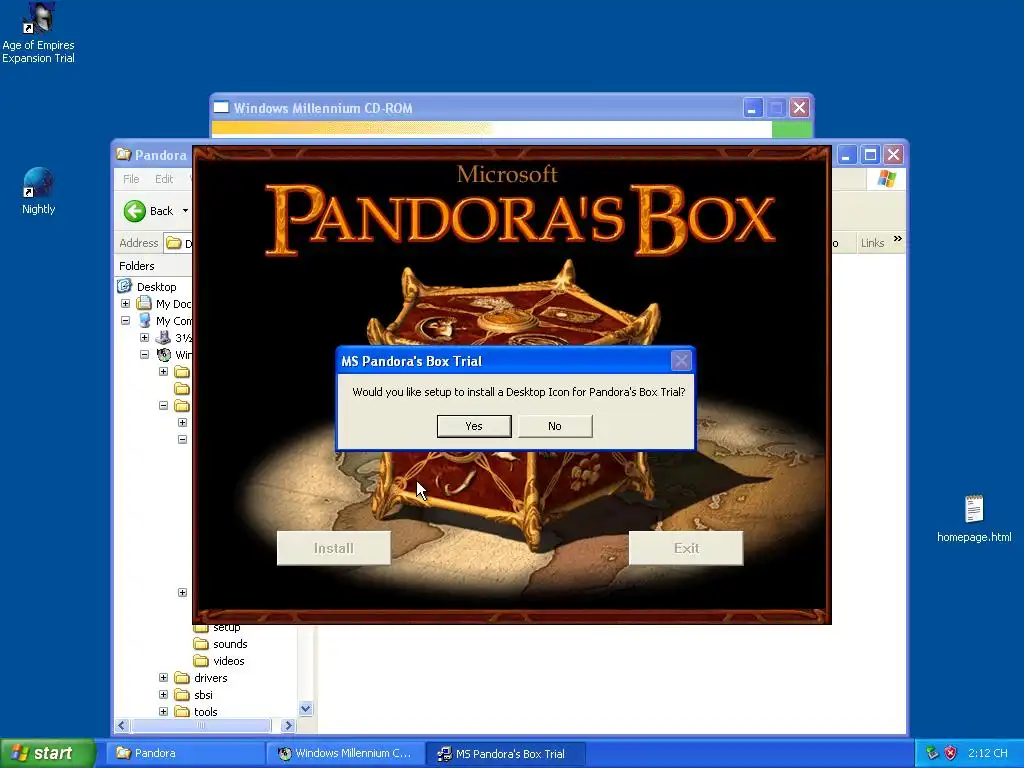Image resolution: width=1024 pixels, height=768 pixels.
Task: Open Age of Empires Expansion Trial desktop icon
Action: (39, 33)
